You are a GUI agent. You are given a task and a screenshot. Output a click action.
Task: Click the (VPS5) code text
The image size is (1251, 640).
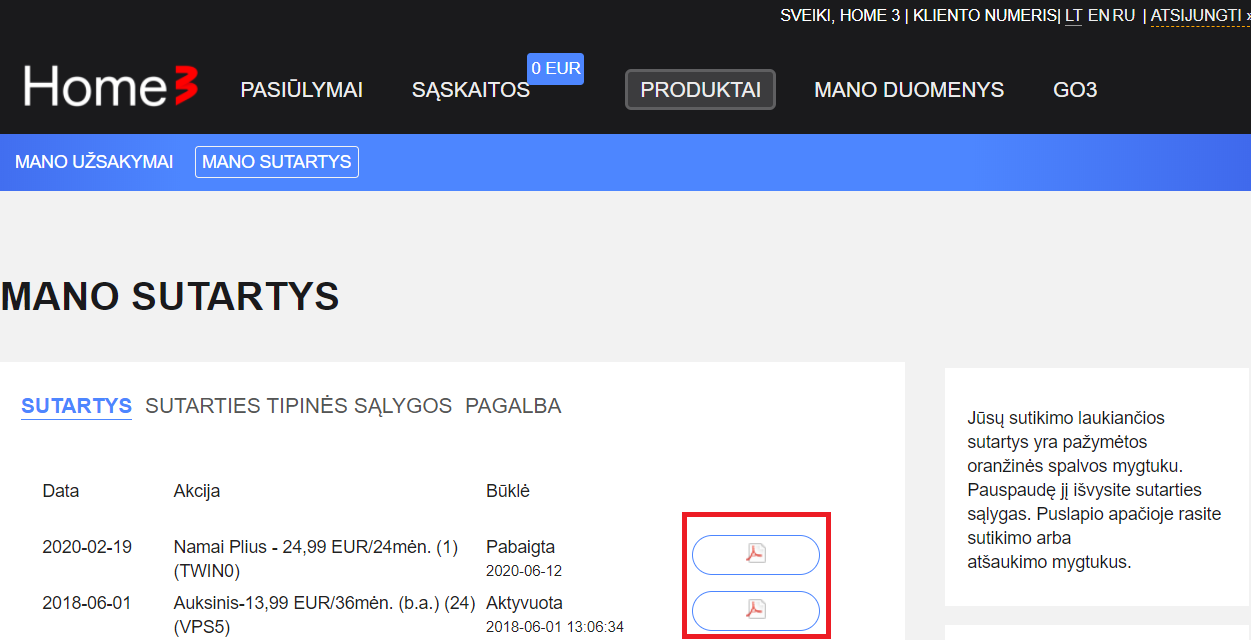(203, 627)
